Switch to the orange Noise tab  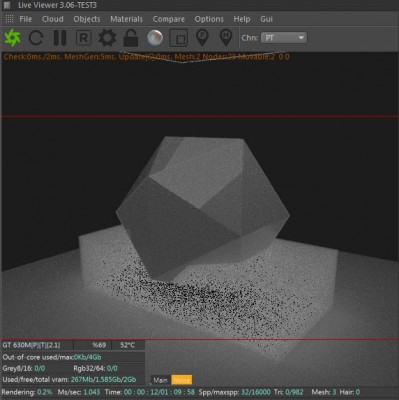tap(182, 380)
